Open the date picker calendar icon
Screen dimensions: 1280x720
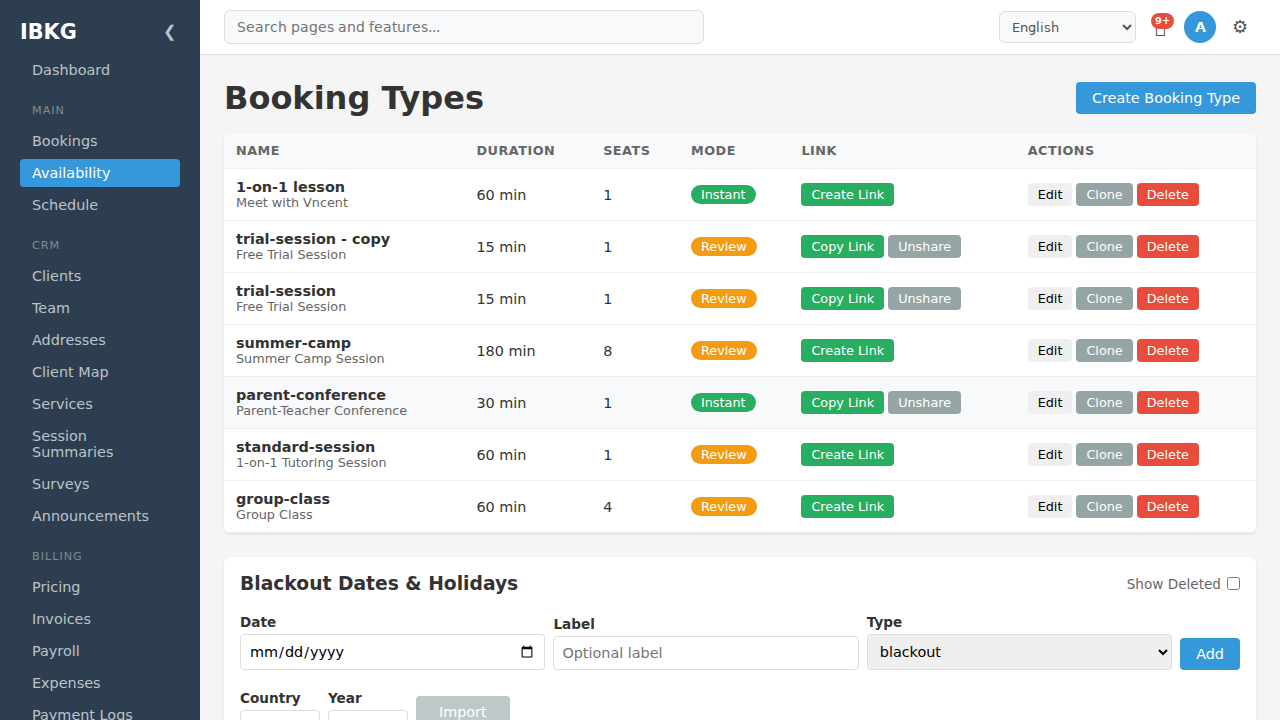527,652
